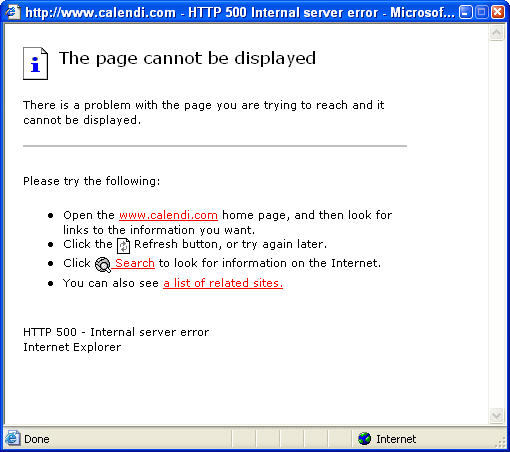
Task: Click the resize grip in status bar corner
Action: tap(501, 442)
